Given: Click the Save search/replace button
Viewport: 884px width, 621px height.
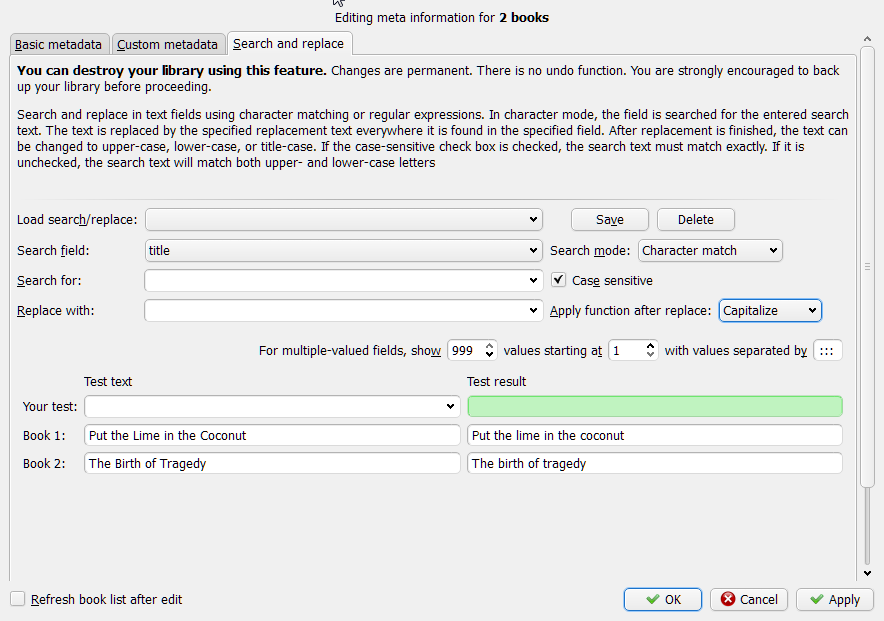Looking at the screenshot, I should [x=609, y=219].
